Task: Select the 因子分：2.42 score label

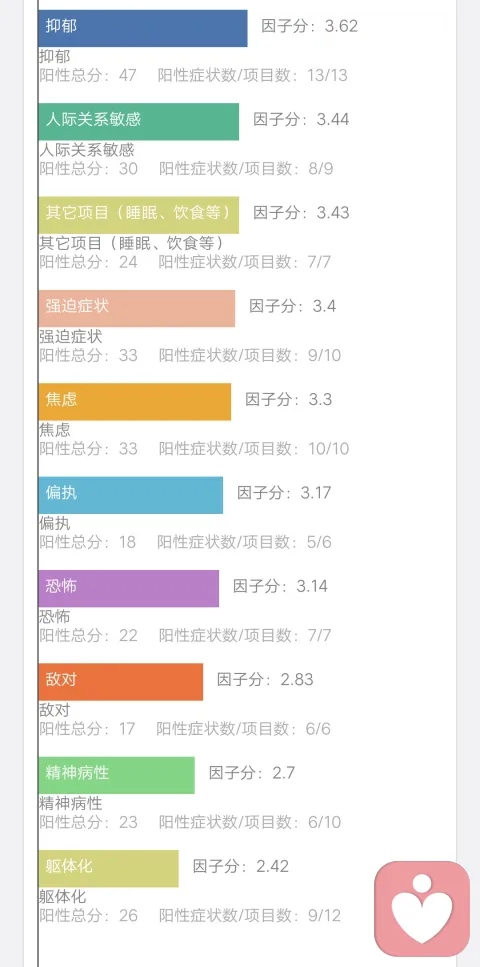Action: (x=241, y=866)
